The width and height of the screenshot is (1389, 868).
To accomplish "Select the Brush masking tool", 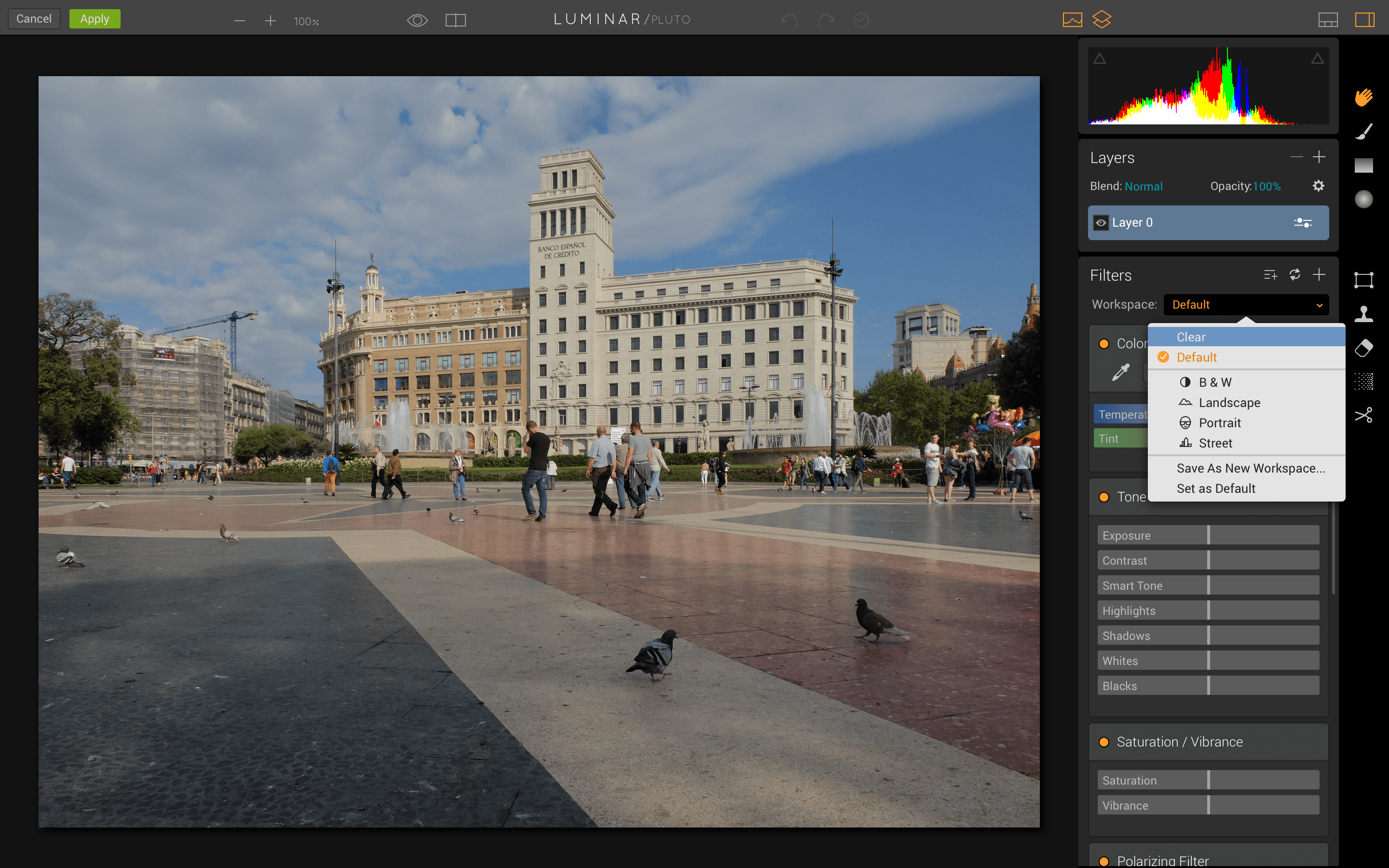I will [x=1363, y=132].
